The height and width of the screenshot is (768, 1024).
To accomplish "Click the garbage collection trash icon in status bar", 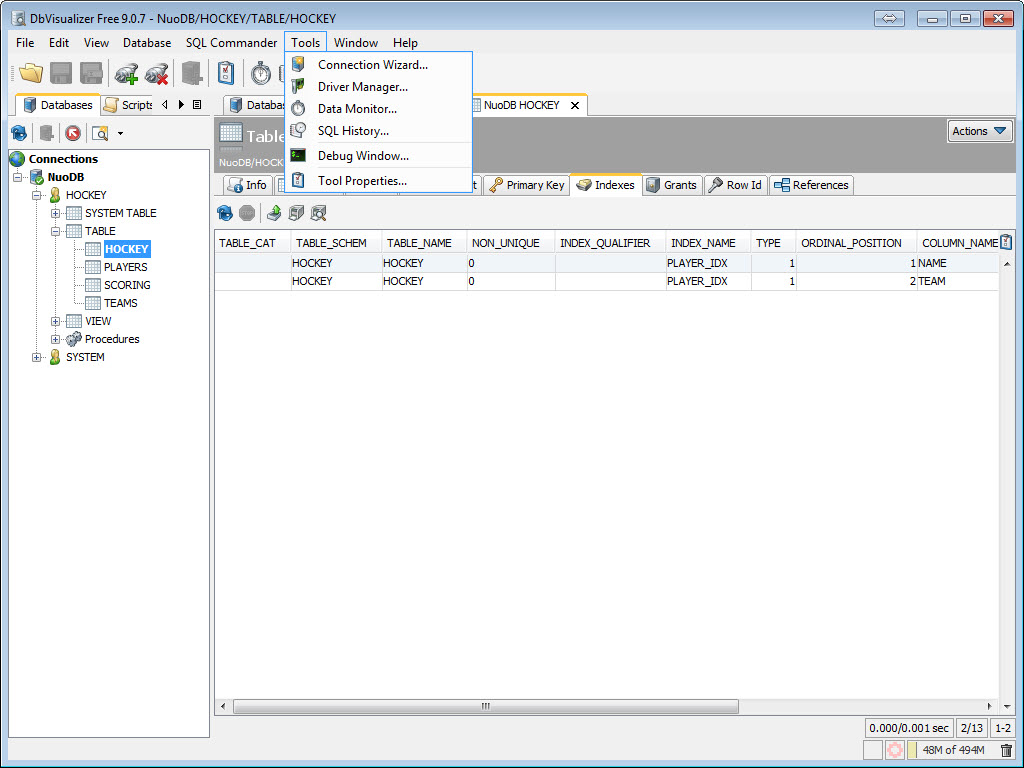I will tap(1006, 750).
